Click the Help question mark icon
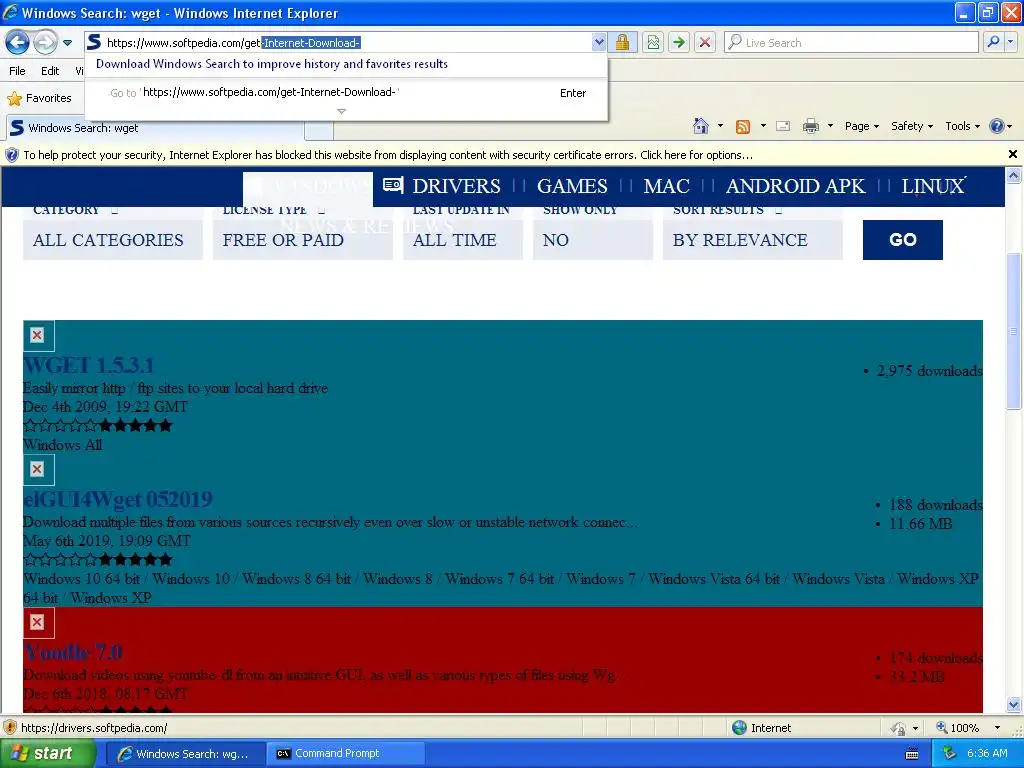 [x=997, y=126]
